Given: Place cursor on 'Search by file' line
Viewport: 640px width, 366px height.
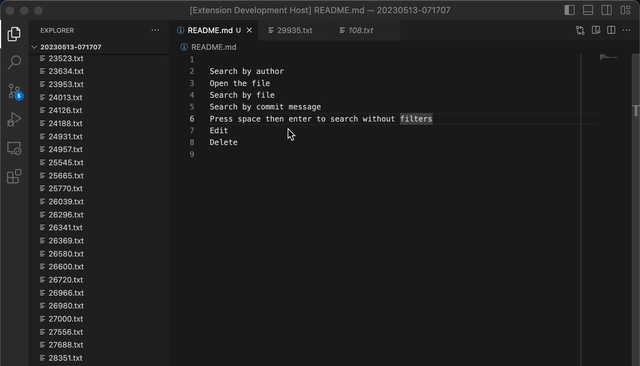Looking at the screenshot, I should 242,95.
